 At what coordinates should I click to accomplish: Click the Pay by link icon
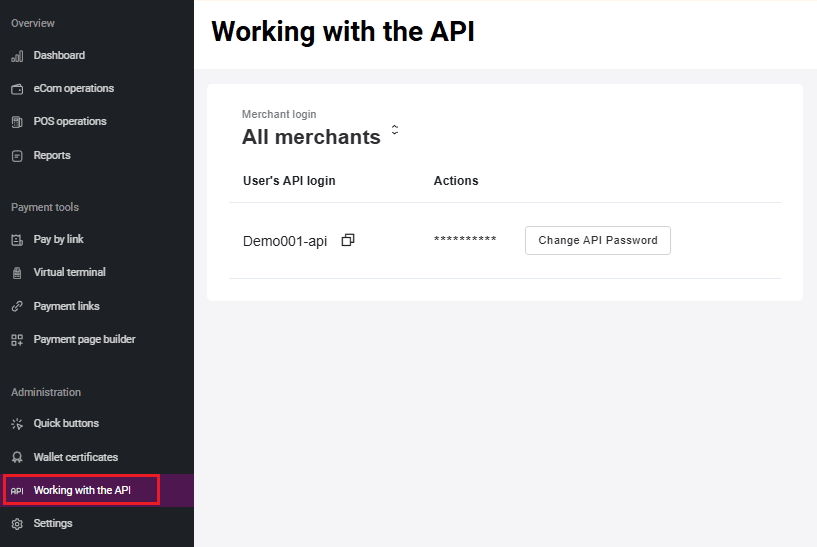tap(17, 240)
